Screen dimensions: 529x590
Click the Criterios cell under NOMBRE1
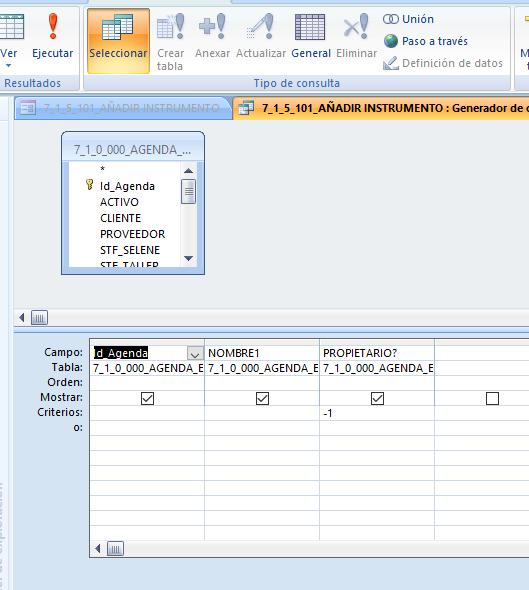tap(262, 413)
